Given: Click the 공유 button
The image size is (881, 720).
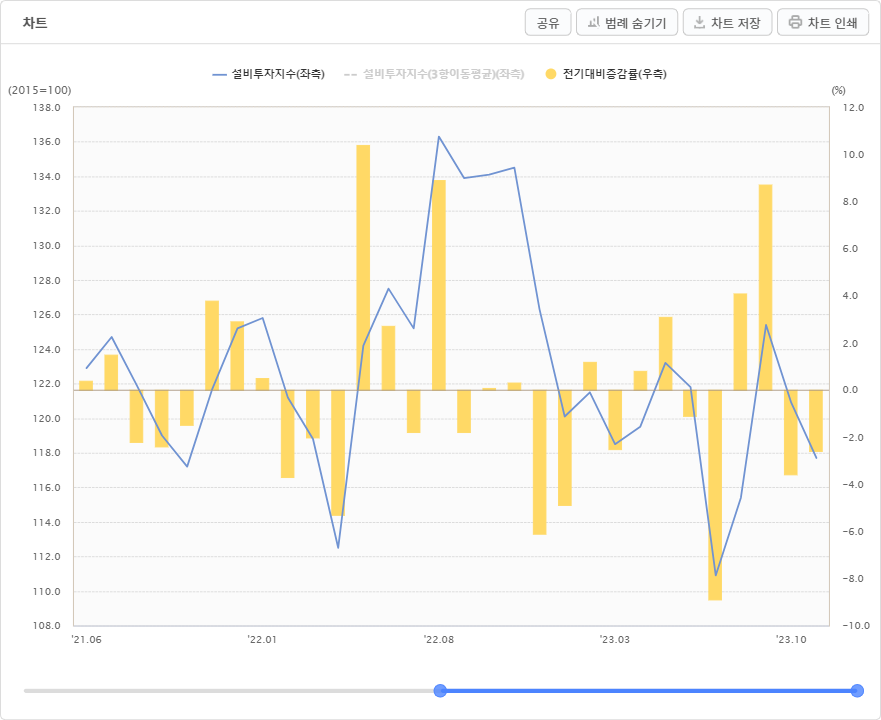Looking at the screenshot, I should (x=548, y=22).
